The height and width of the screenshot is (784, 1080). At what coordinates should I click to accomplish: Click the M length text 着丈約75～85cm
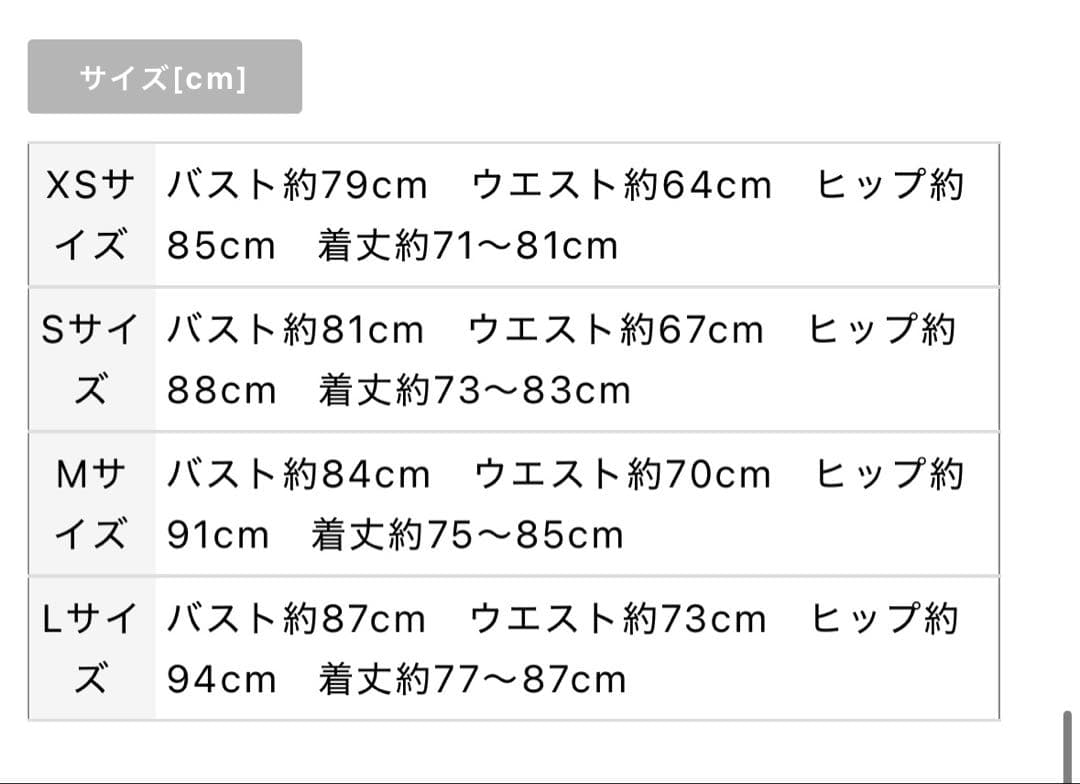click(468, 535)
